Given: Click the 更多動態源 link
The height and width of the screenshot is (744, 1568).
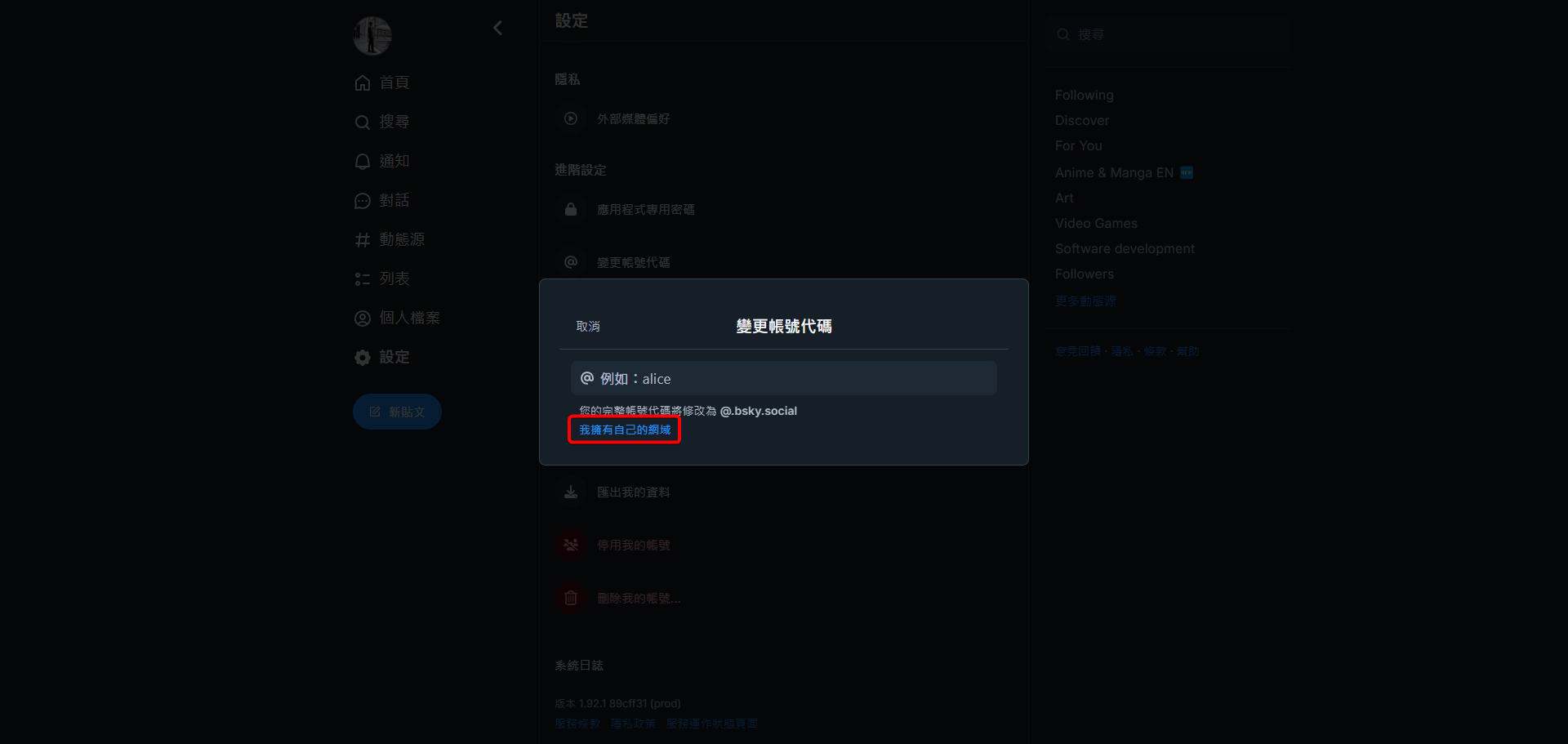Looking at the screenshot, I should (1085, 301).
